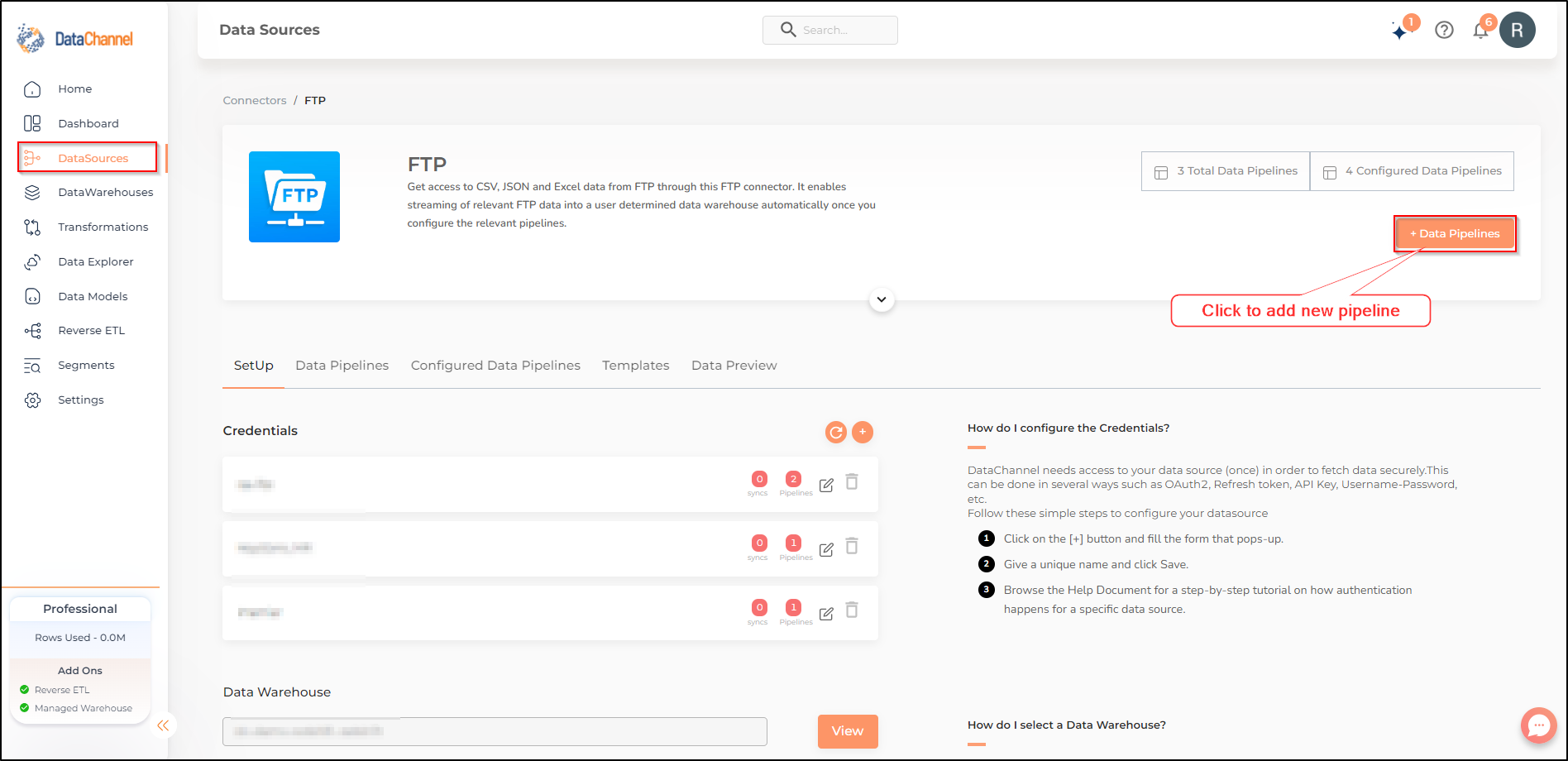Viewport: 1568px width, 761px height.
Task: Click the third credential's Pipelines count badge
Action: tap(793, 607)
